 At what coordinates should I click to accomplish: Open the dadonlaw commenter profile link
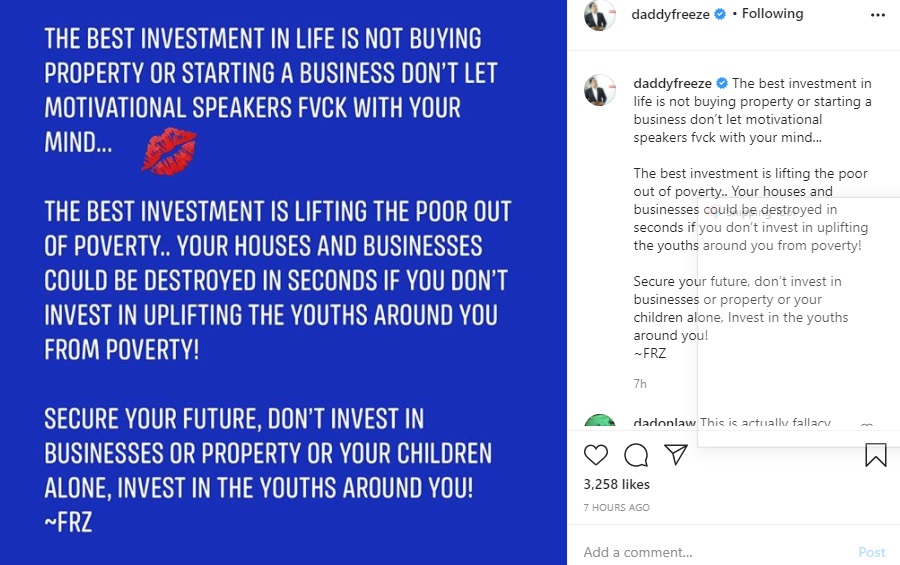click(664, 423)
